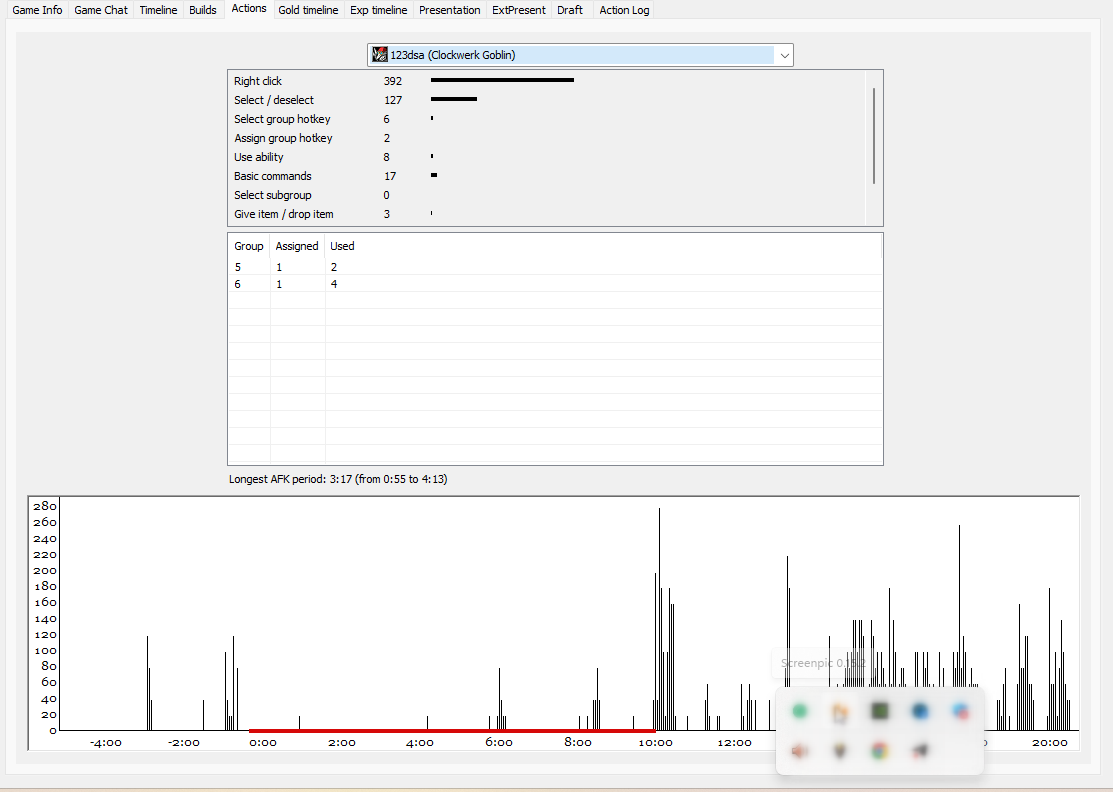1113x792 pixels.
Task: Open the Action Log tab
Action: click(x=624, y=10)
